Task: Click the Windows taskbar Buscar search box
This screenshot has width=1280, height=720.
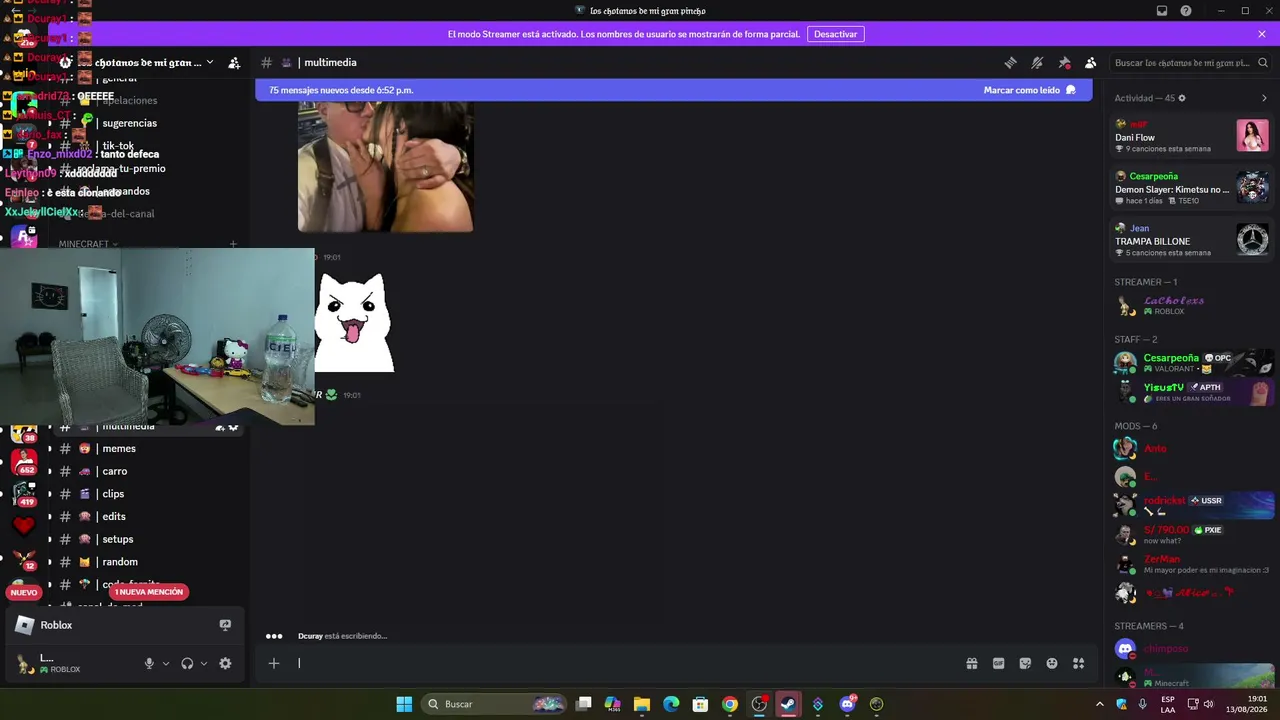Action: tap(495, 704)
